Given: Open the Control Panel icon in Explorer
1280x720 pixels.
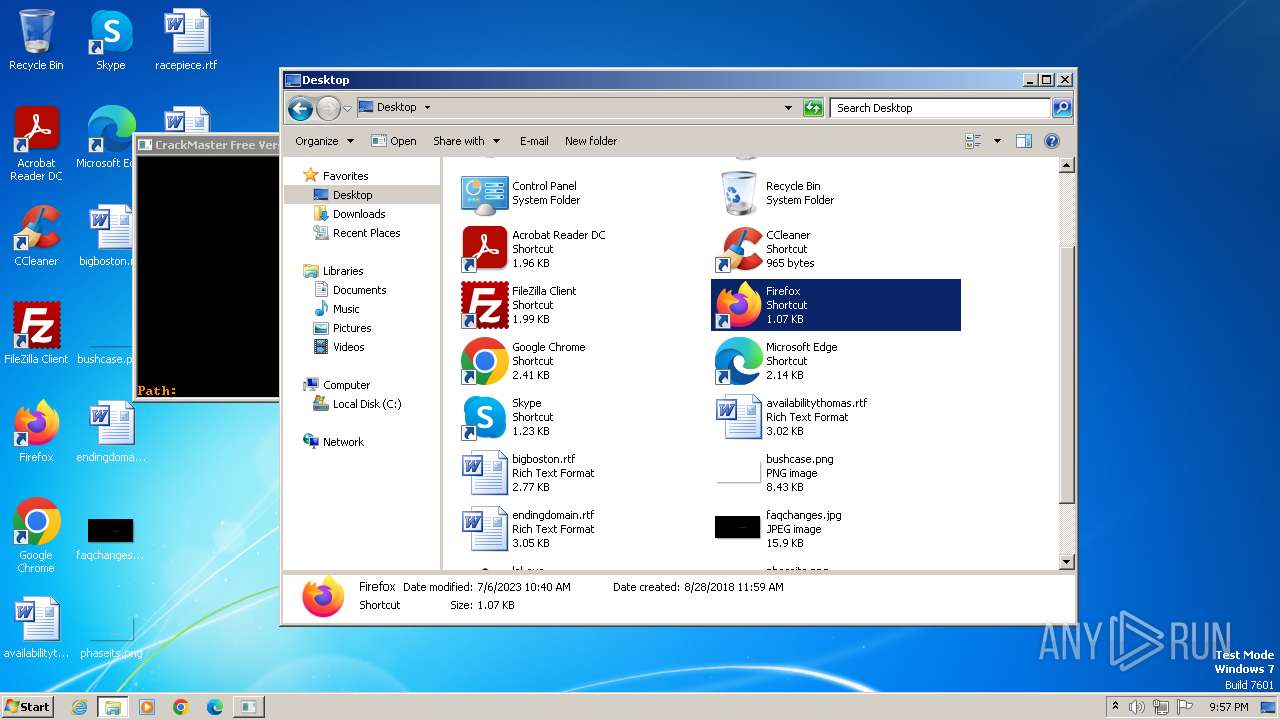Looking at the screenshot, I should pyautogui.click(x=484, y=193).
